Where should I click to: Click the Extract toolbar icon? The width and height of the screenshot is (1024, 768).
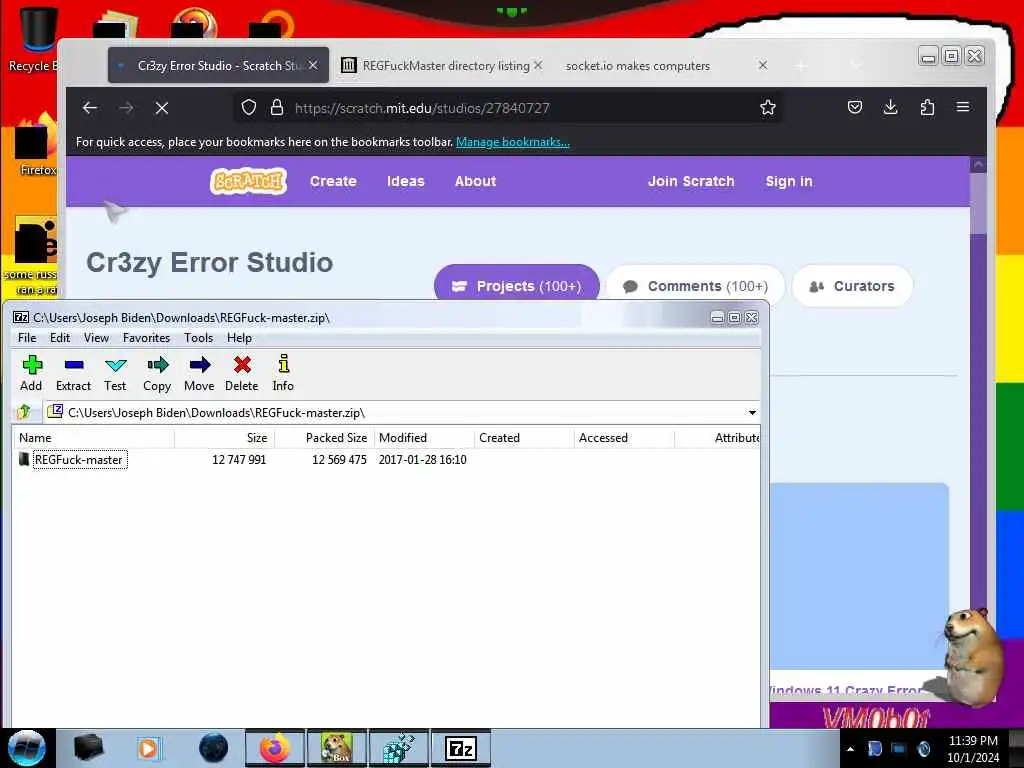point(73,374)
